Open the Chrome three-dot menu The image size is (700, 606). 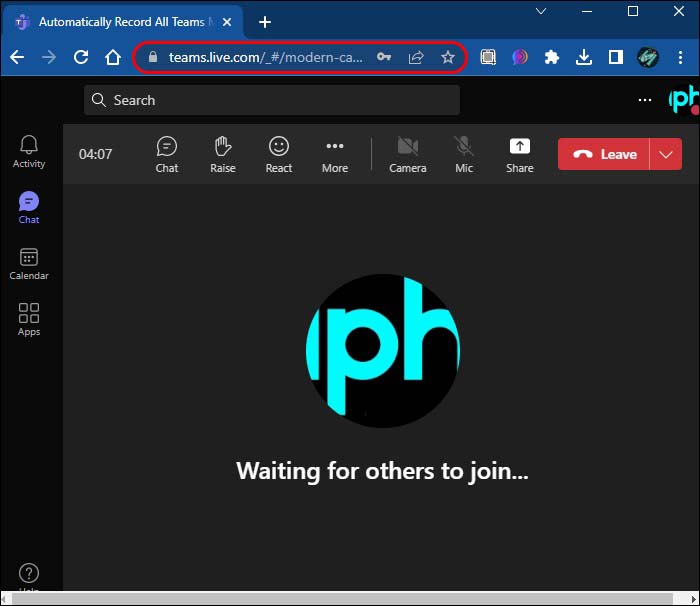pyautogui.click(x=680, y=57)
